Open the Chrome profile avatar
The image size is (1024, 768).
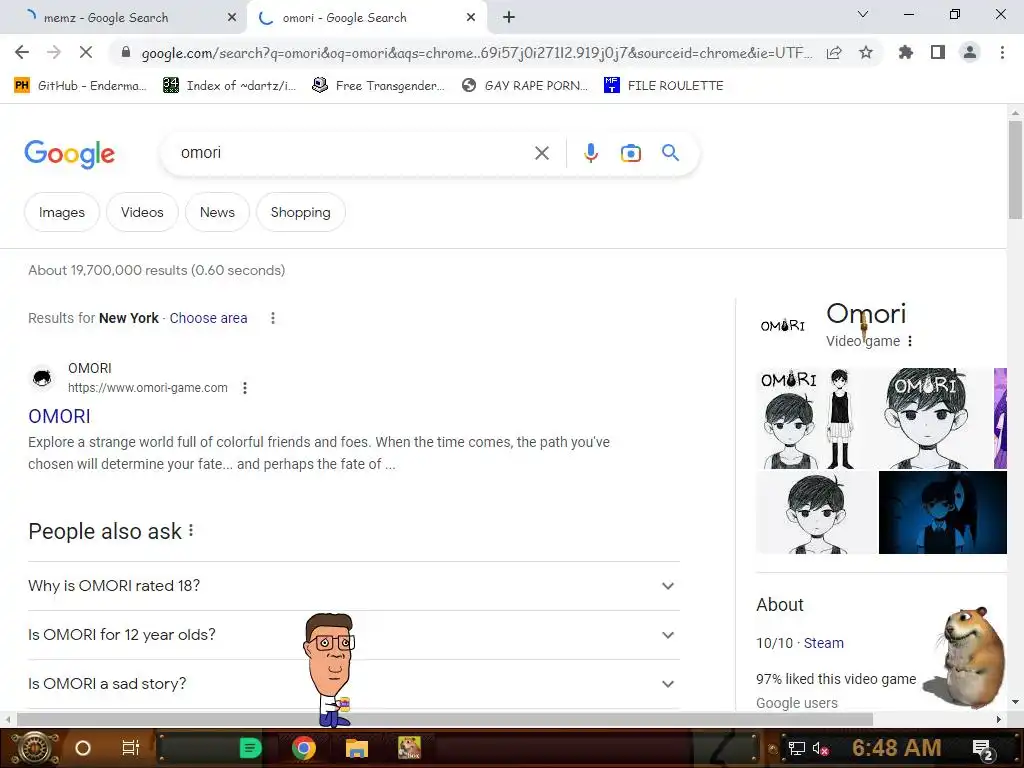[970, 52]
